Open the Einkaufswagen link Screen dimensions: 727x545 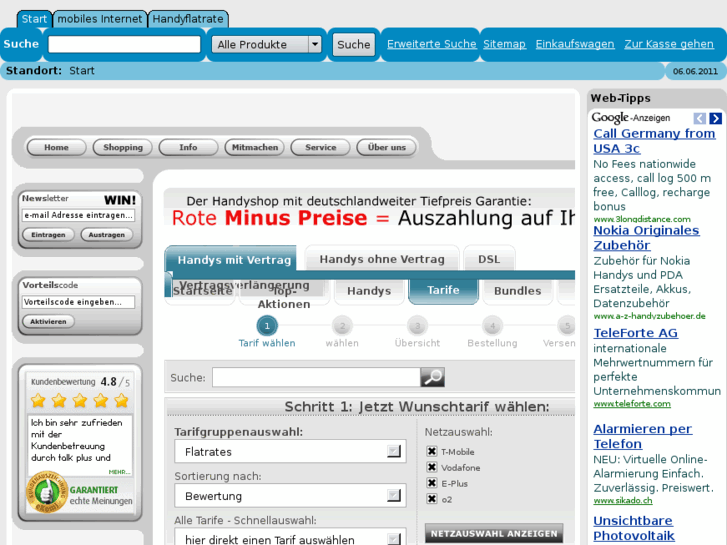[575, 44]
